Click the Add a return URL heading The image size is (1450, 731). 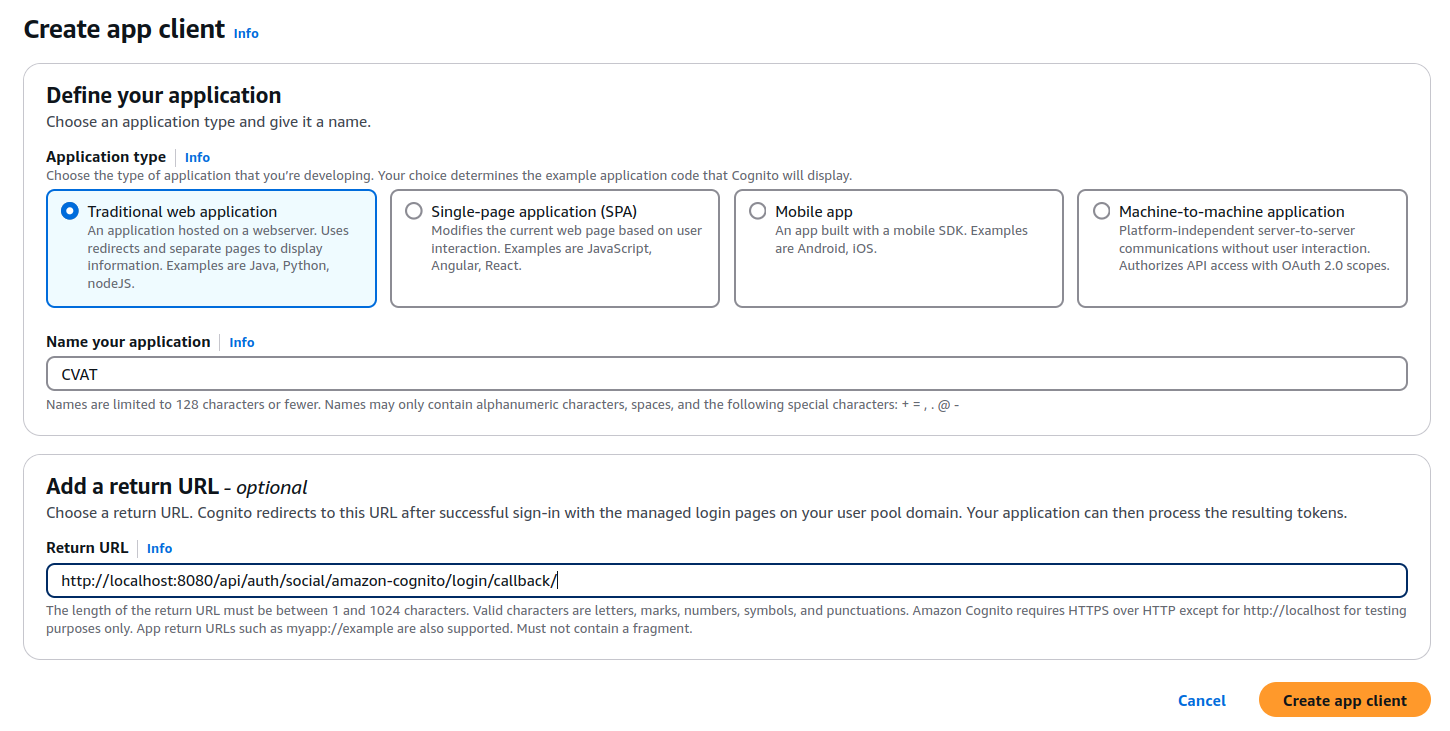pos(132,487)
